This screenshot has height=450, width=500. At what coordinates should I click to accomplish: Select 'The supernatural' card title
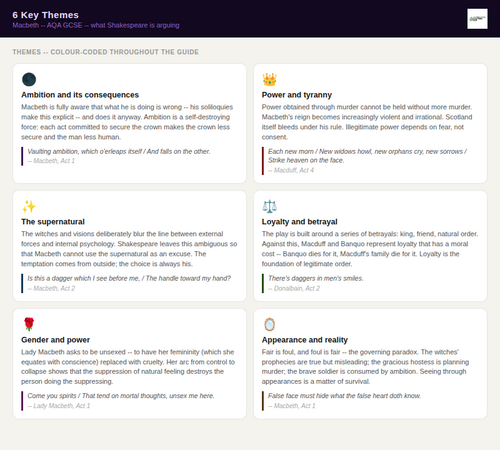(x=53, y=222)
